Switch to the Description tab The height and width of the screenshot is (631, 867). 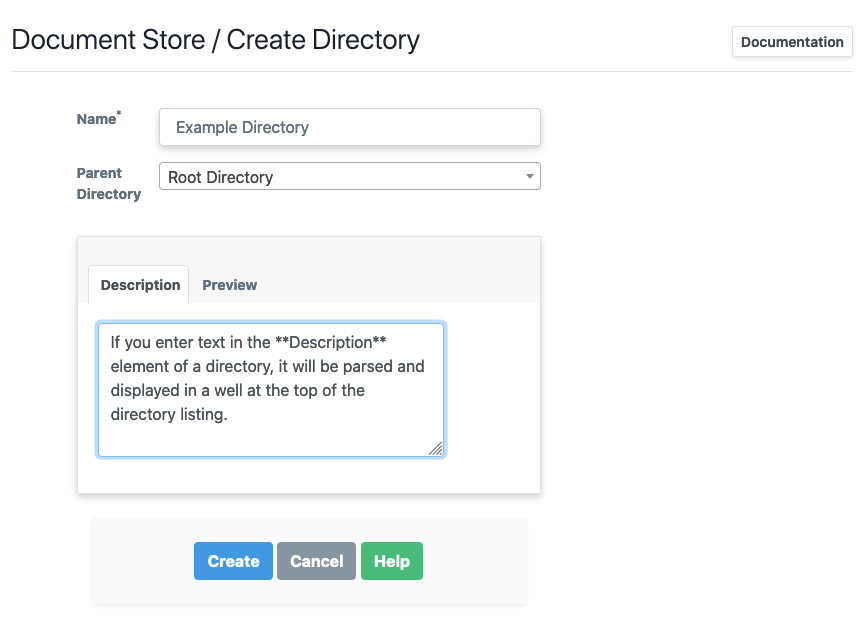click(x=139, y=285)
